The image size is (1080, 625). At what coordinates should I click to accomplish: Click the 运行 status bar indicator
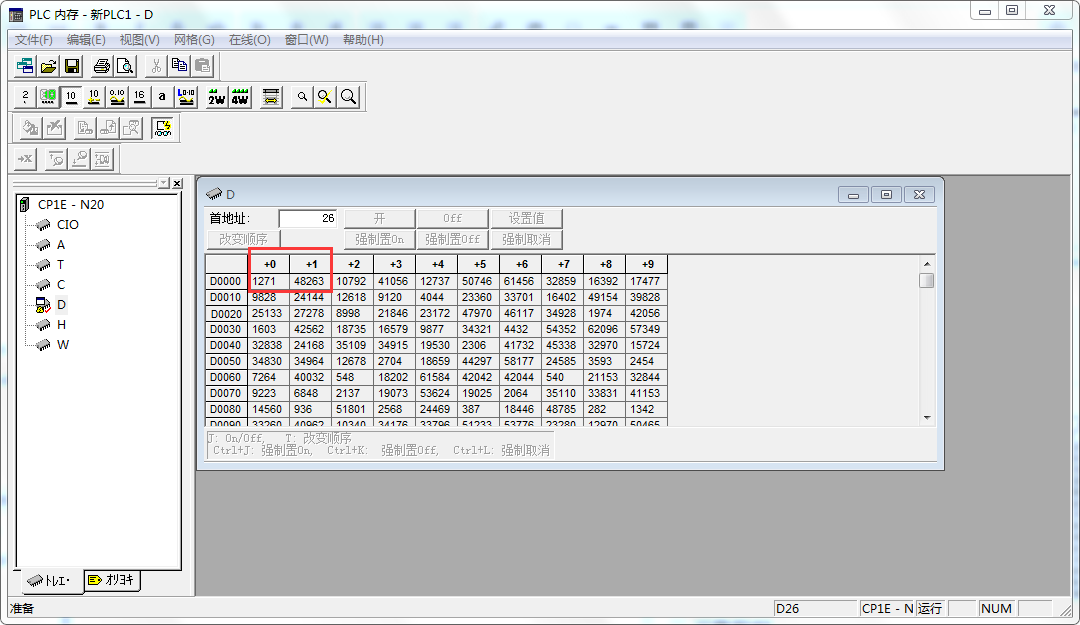pyautogui.click(x=930, y=608)
